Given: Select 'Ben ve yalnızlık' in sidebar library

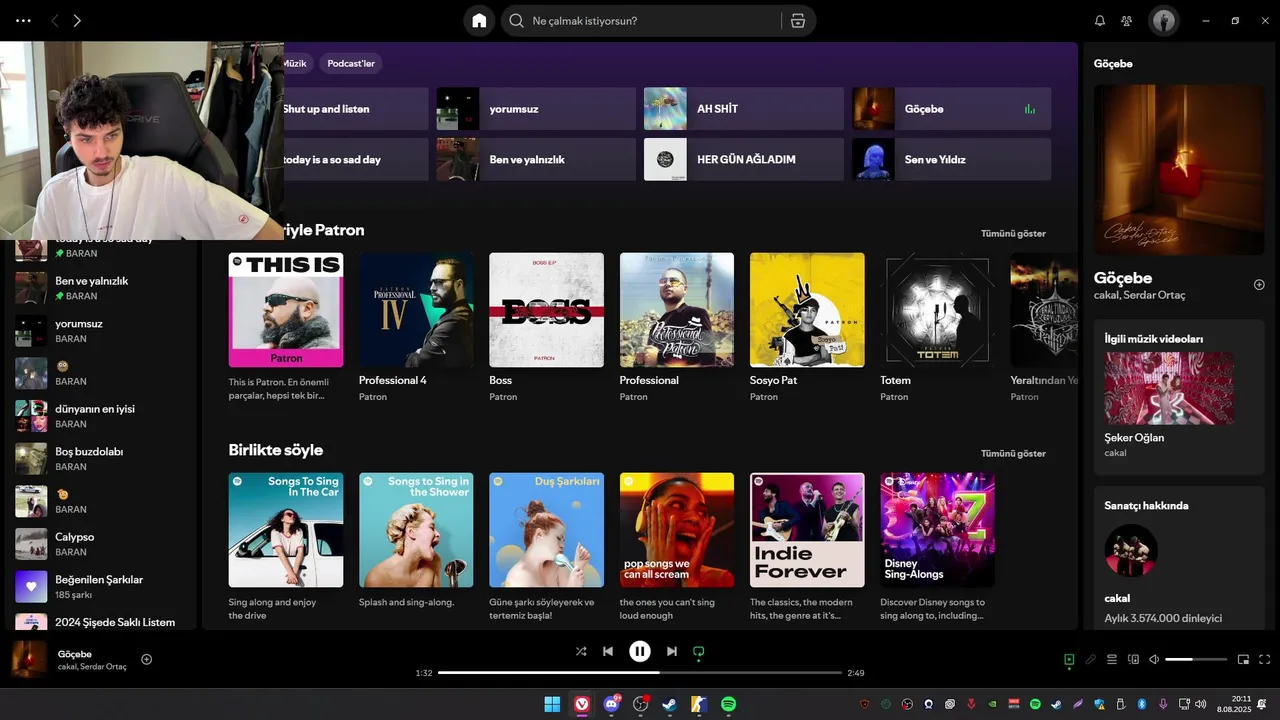Looking at the screenshot, I should coord(100,288).
